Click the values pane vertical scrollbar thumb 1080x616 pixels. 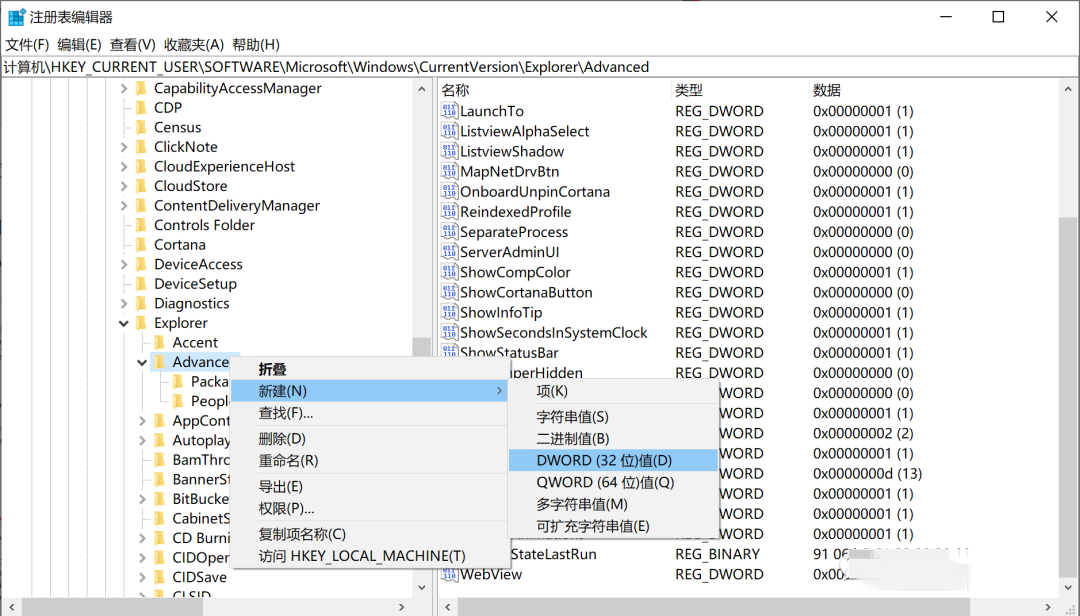(x=1068, y=398)
